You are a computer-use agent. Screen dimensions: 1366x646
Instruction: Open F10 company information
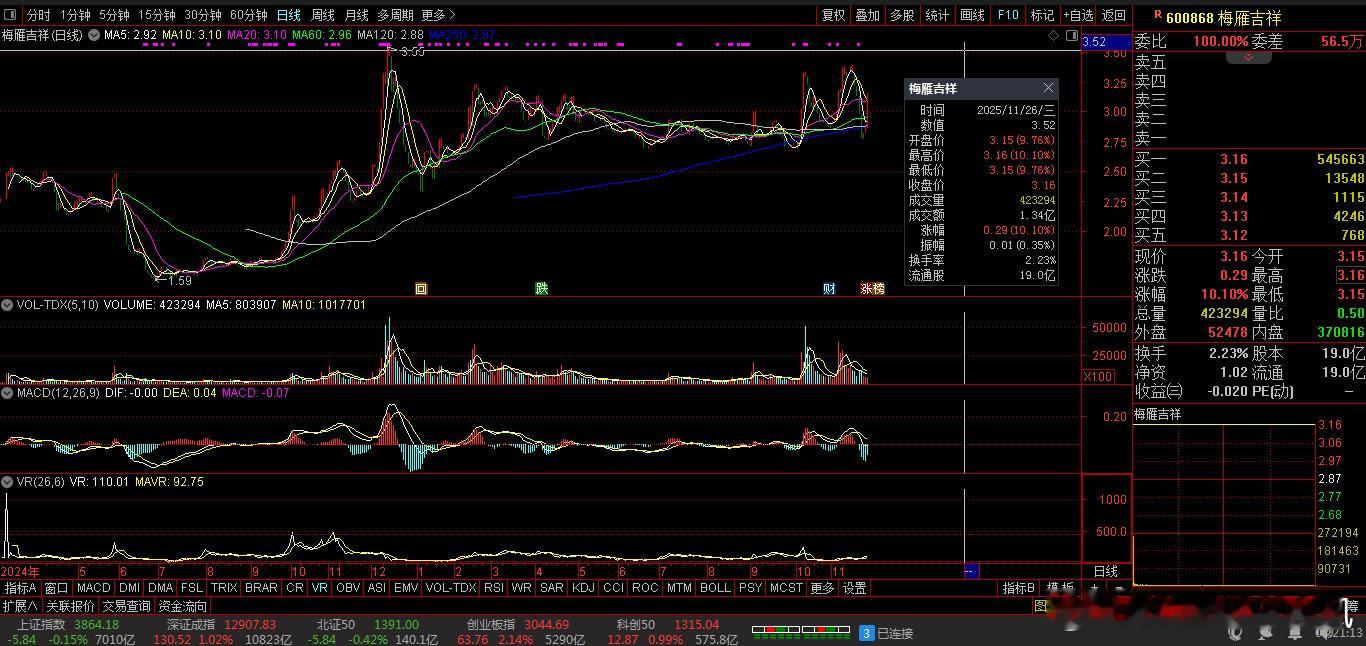click(1008, 15)
